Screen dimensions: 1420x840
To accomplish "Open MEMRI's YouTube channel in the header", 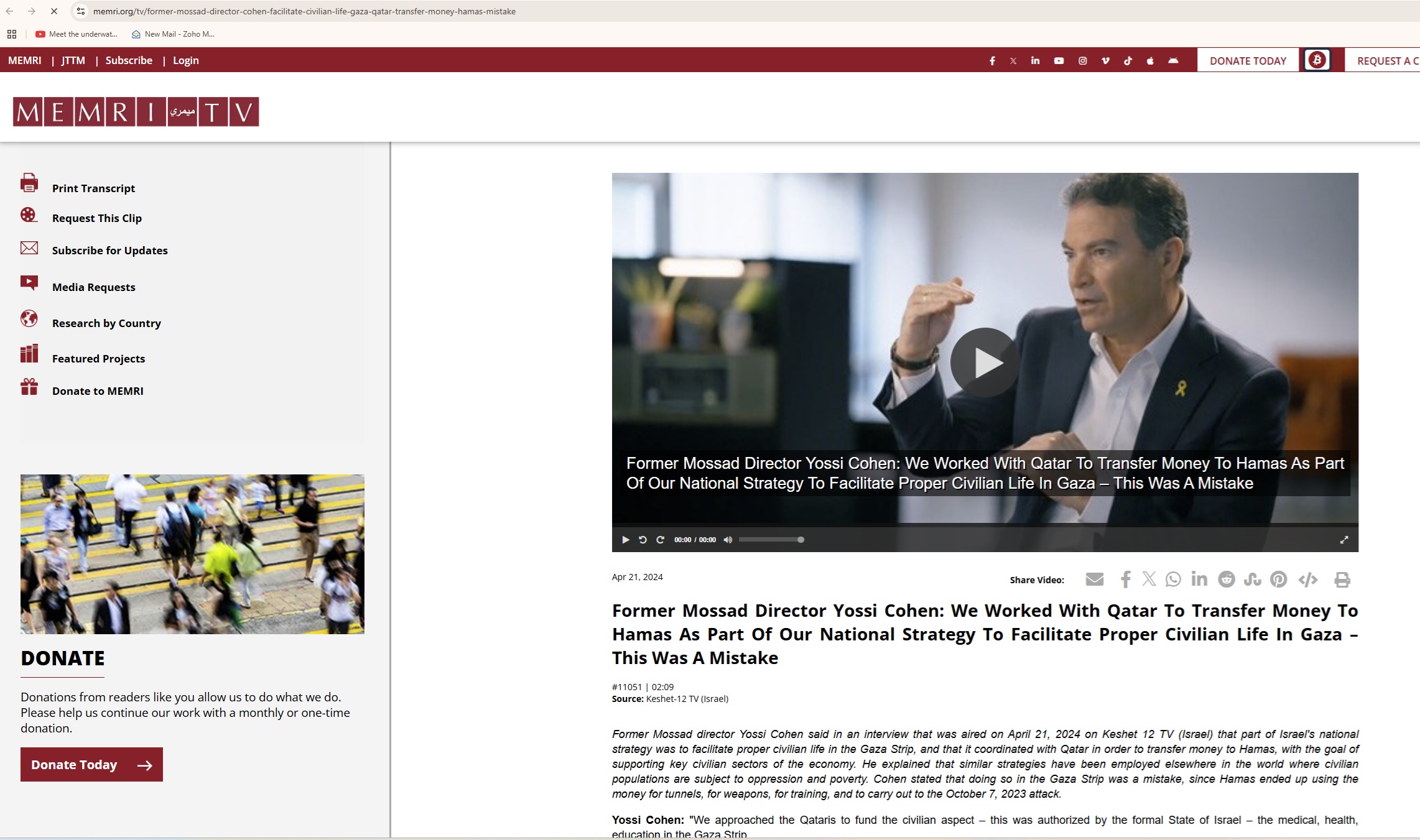I will tap(1059, 61).
